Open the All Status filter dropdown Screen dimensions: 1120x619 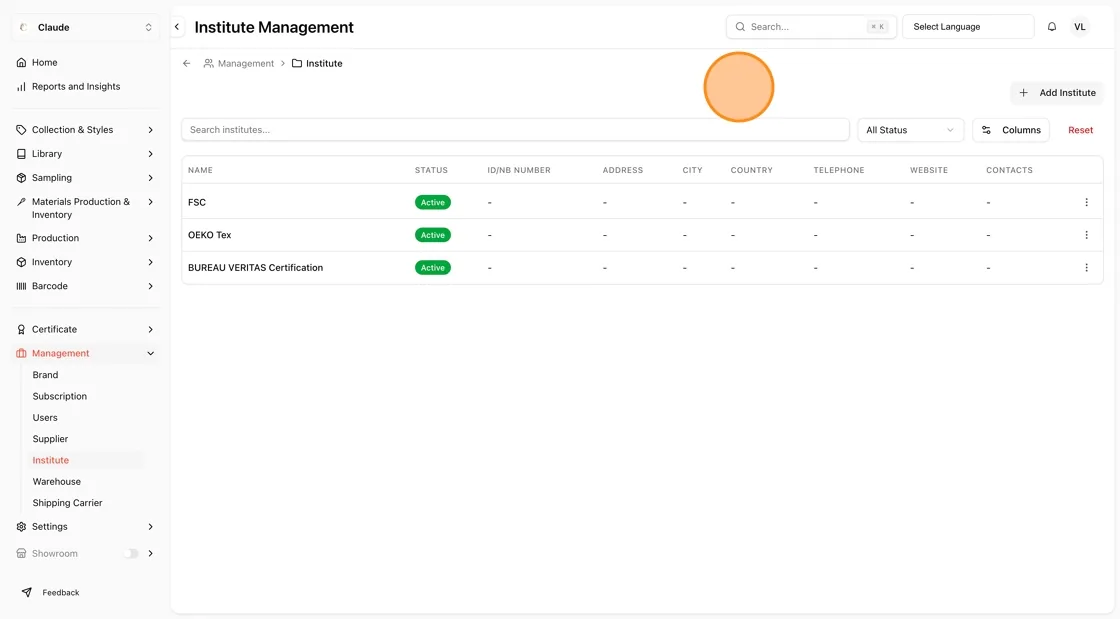(x=910, y=130)
